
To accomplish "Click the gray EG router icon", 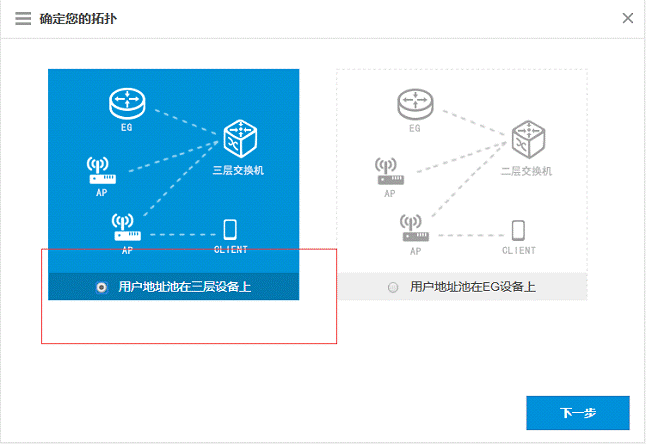I will 415,103.
